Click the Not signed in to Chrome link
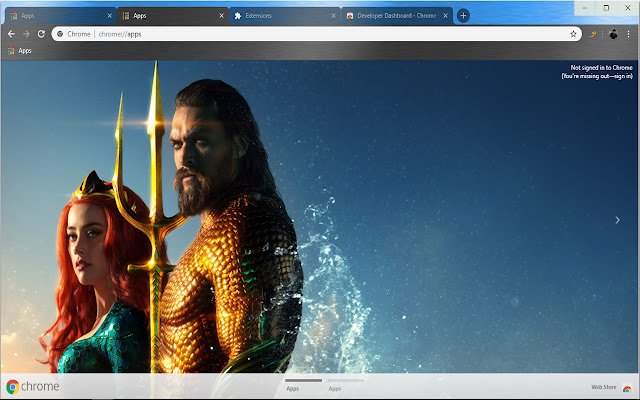The height and width of the screenshot is (400, 640). click(x=597, y=72)
